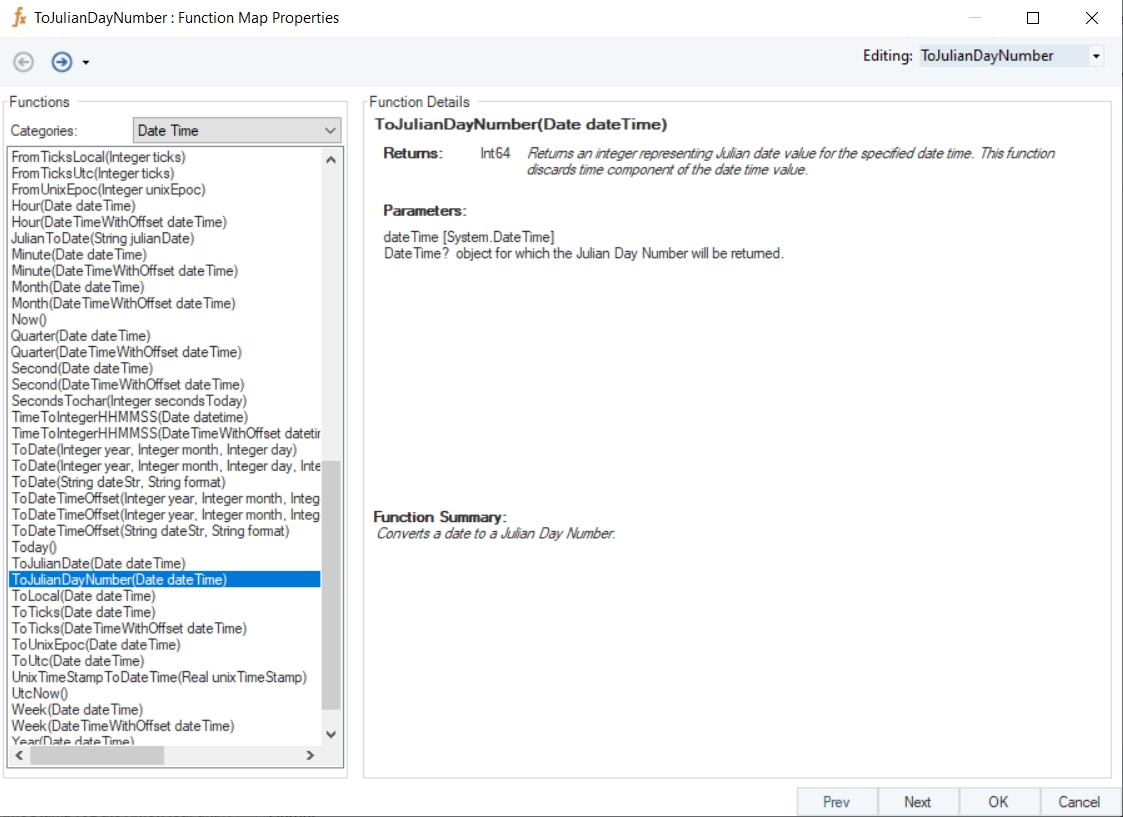Image resolution: width=1123 pixels, height=817 pixels.
Task: Click the list's scroll up arrow
Action: point(331,158)
